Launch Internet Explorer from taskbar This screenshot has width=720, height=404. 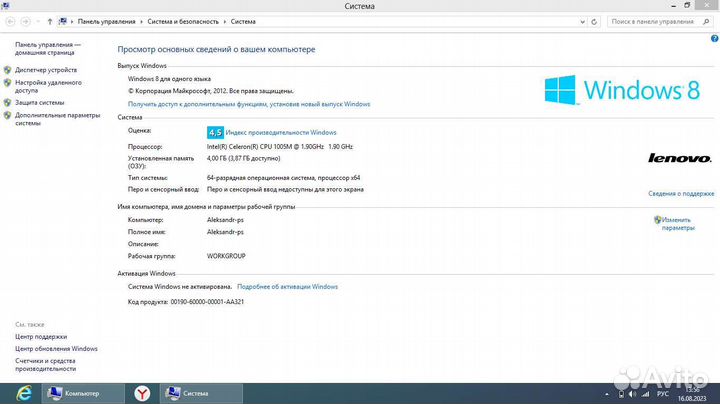(x=23, y=393)
